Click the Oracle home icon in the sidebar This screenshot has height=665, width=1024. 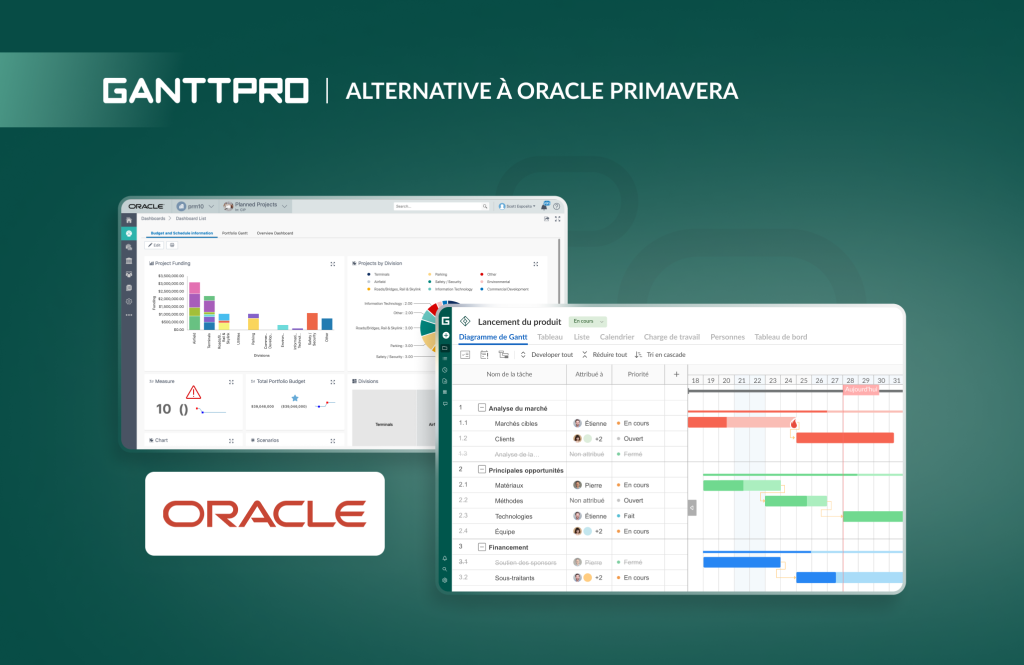[x=129, y=220]
